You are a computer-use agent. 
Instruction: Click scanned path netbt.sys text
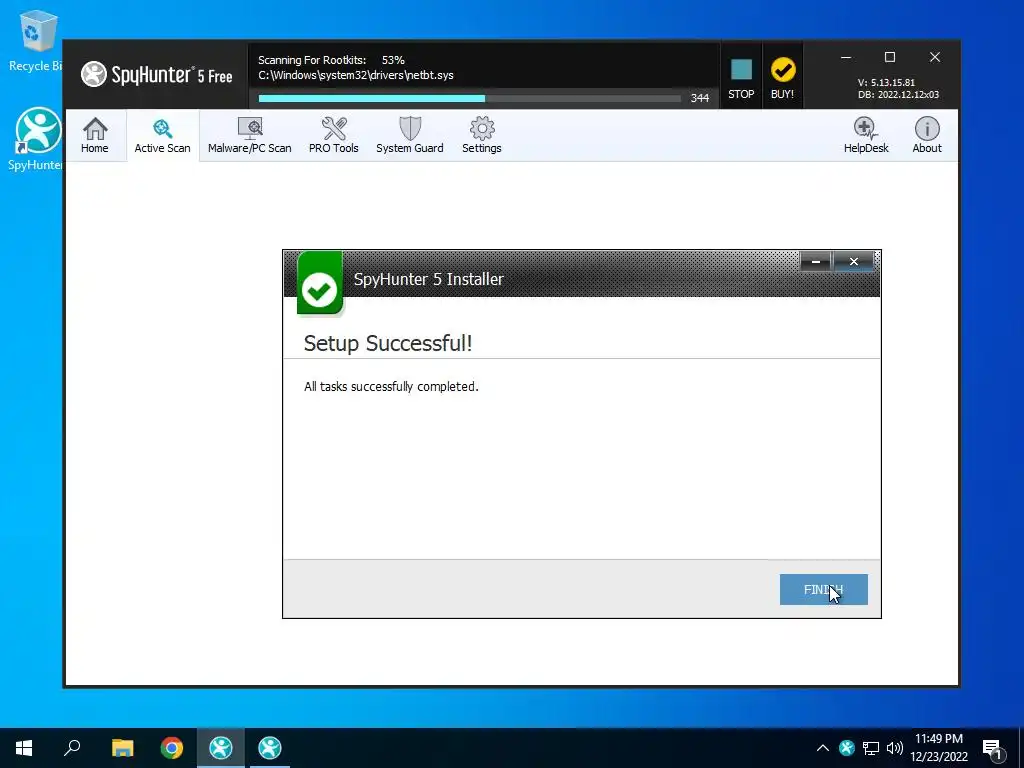point(356,75)
